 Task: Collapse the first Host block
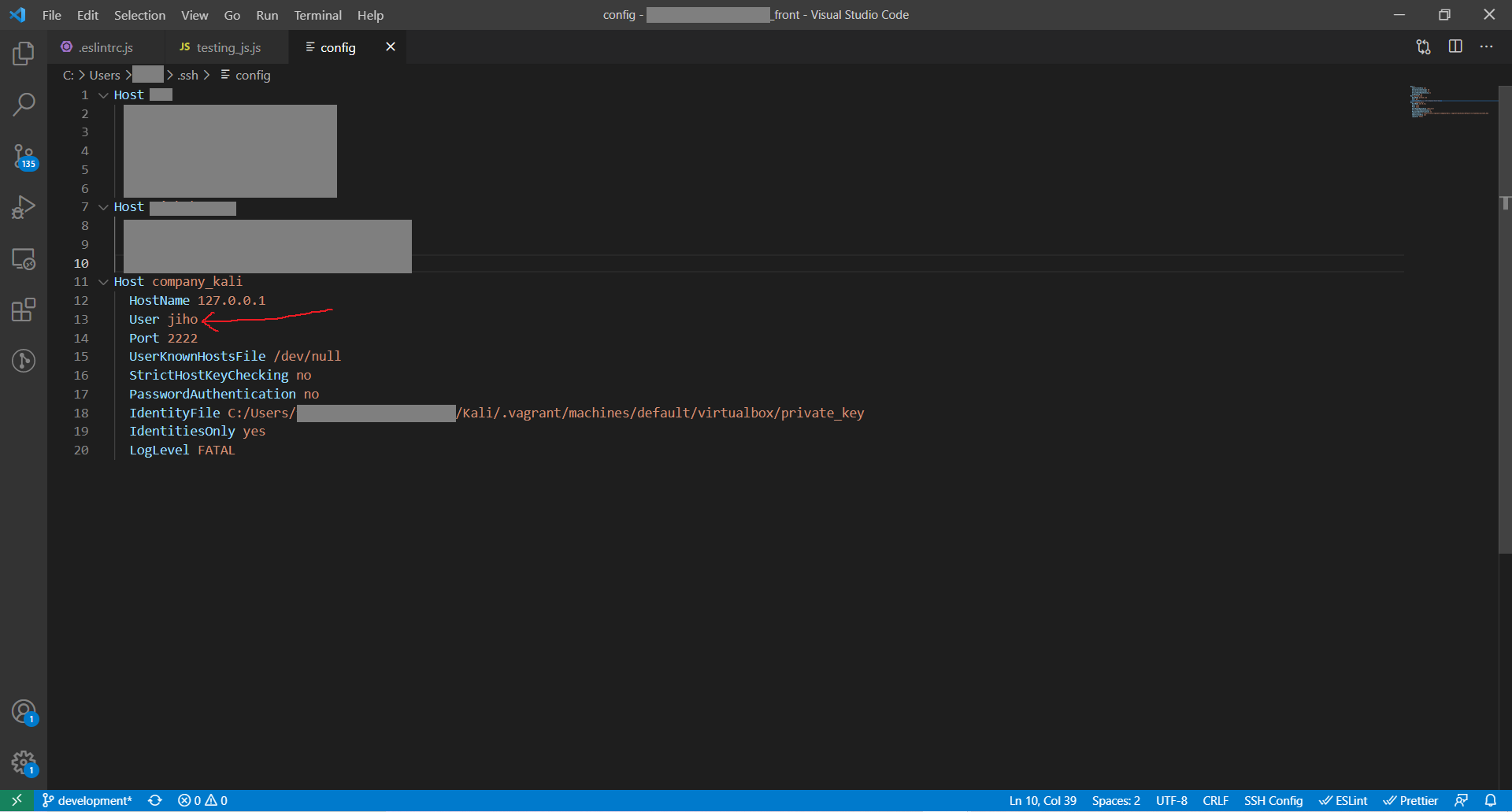[103, 95]
